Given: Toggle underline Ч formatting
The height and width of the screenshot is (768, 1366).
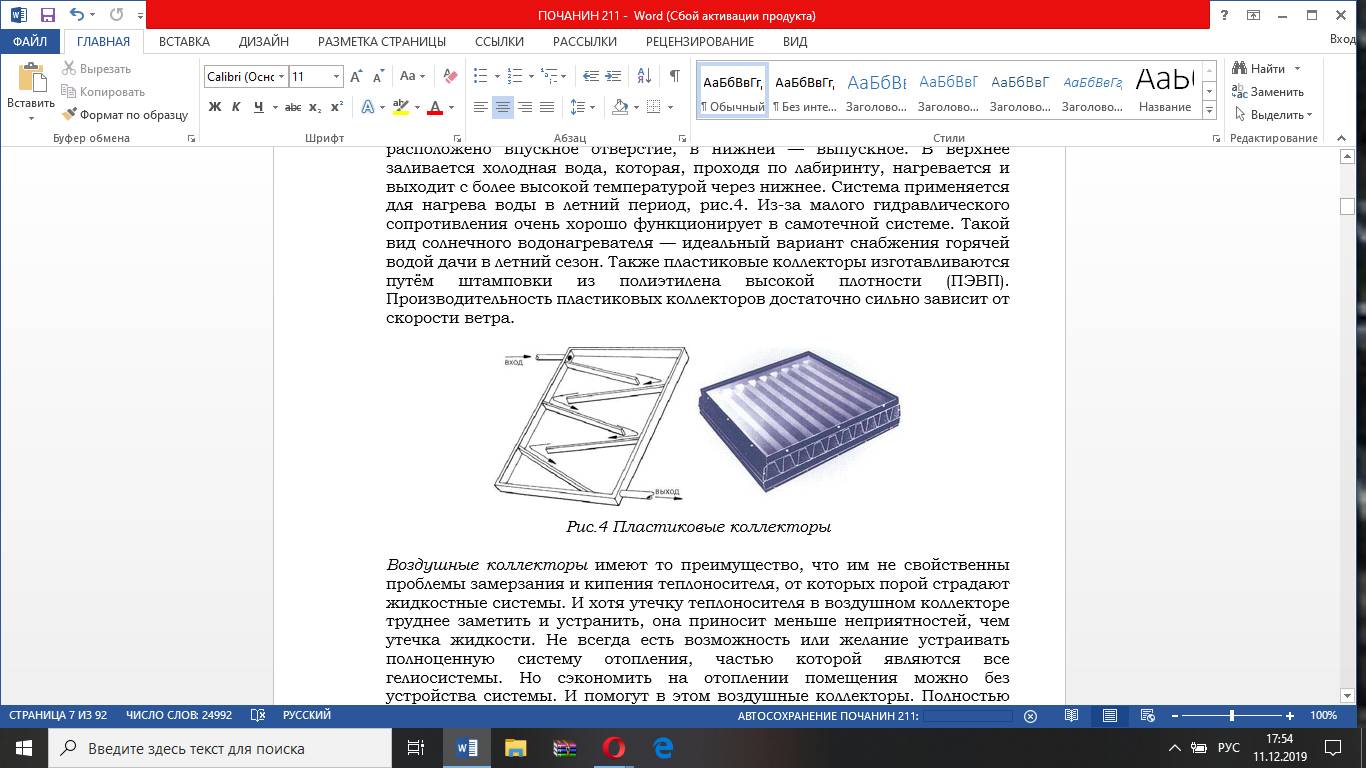Looking at the screenshot, I should click(x=259, y=107).
